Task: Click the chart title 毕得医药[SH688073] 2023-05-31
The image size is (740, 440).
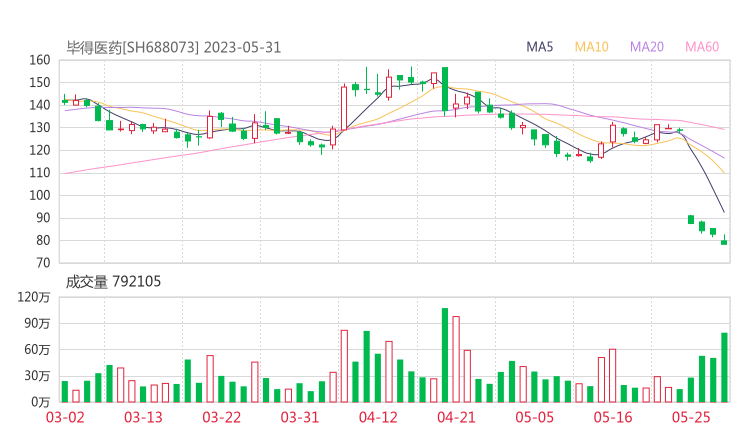Action: point(173,48)
